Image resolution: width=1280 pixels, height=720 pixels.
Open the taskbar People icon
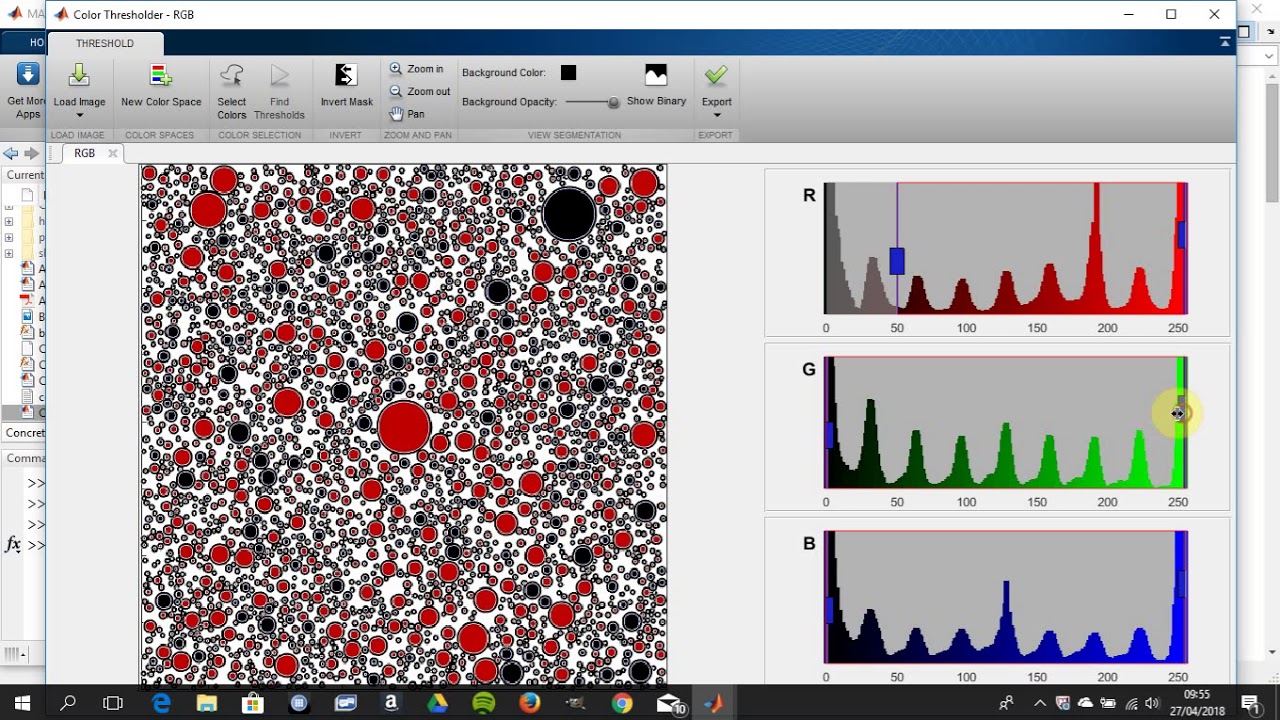pyautogui.click(x=1006, y=703)
